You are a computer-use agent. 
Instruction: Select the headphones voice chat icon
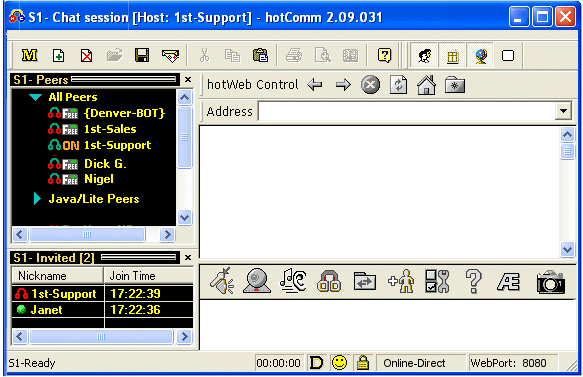click(x=329, y=281)
